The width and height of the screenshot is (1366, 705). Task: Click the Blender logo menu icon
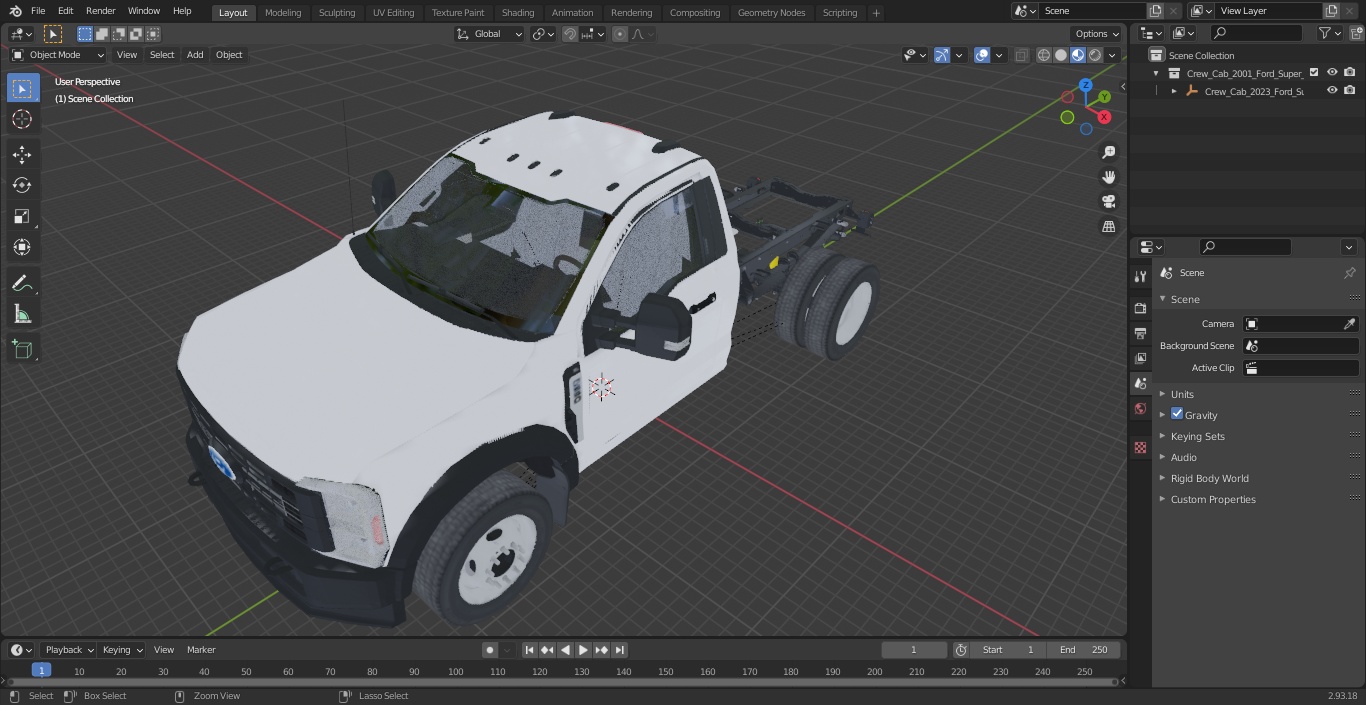[16, 11]
